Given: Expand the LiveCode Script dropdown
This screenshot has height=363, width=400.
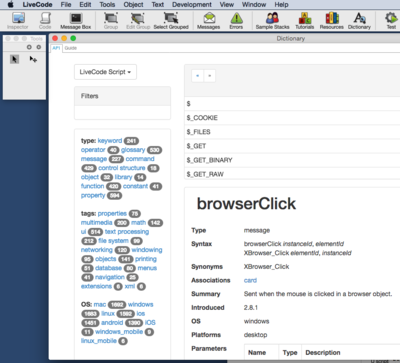Looking at the screenshot, I should click(x=105, y=72).
